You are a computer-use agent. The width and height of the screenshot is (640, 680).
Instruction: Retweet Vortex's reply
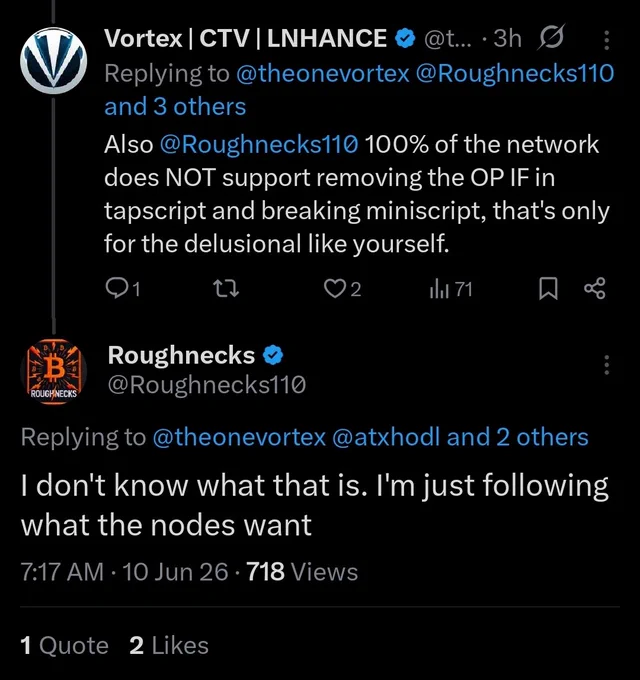pyautogui.click(x=227, y=289)
